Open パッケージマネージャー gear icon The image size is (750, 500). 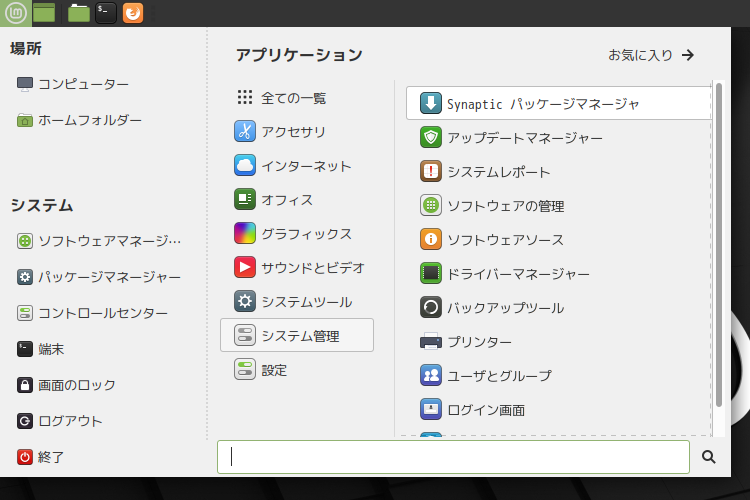[25, 277]
